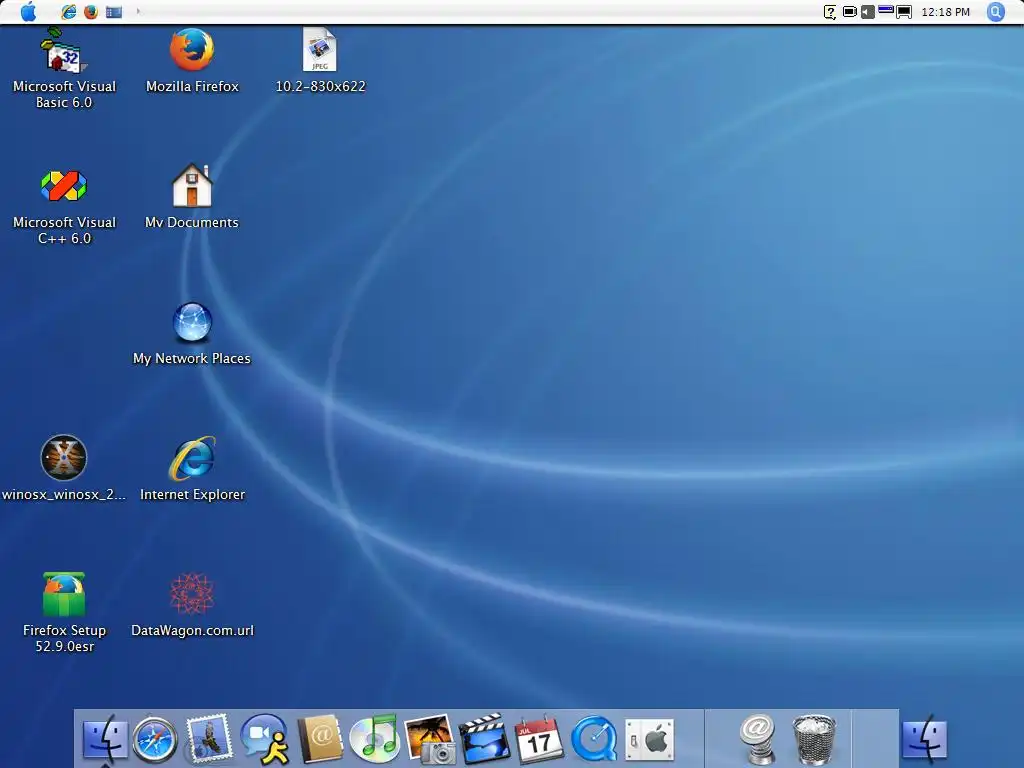Select the winosx_winosx_2... desktop icon
The width and height of the screenshot is (1024, 768).
pyautogui.click(x=64, y=468)
